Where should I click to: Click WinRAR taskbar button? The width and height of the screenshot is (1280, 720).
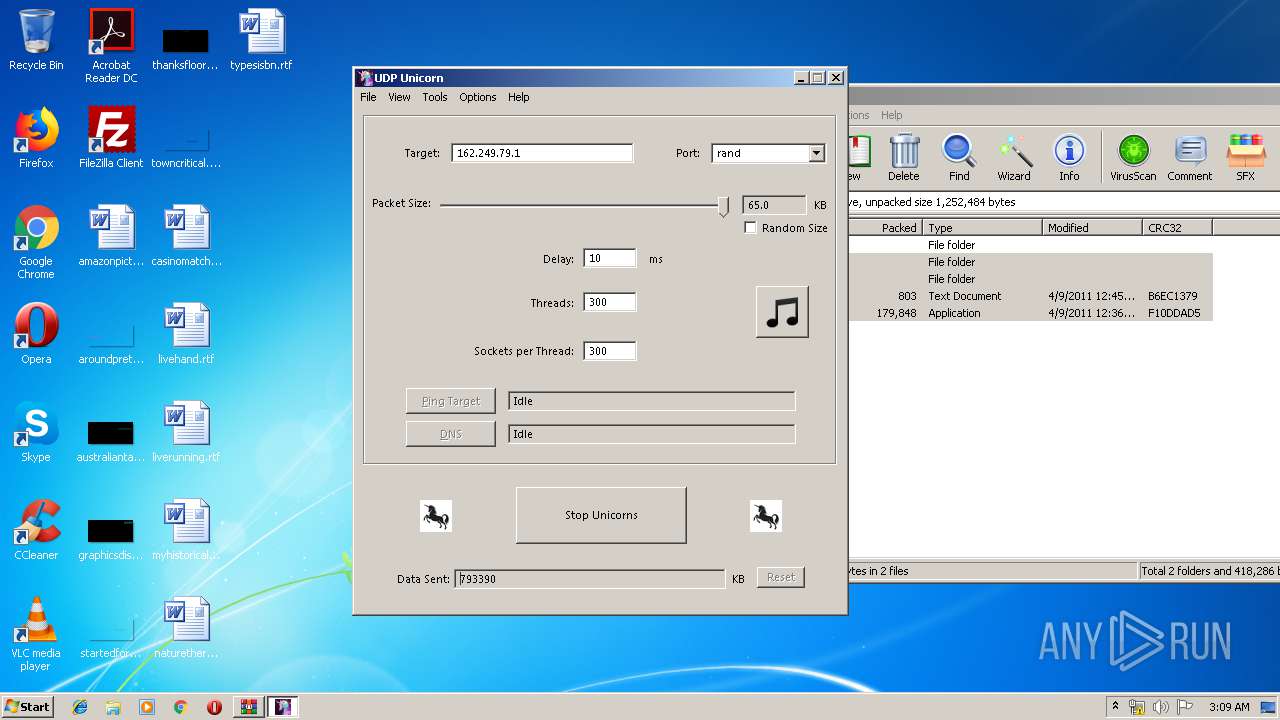coord(248,707)
